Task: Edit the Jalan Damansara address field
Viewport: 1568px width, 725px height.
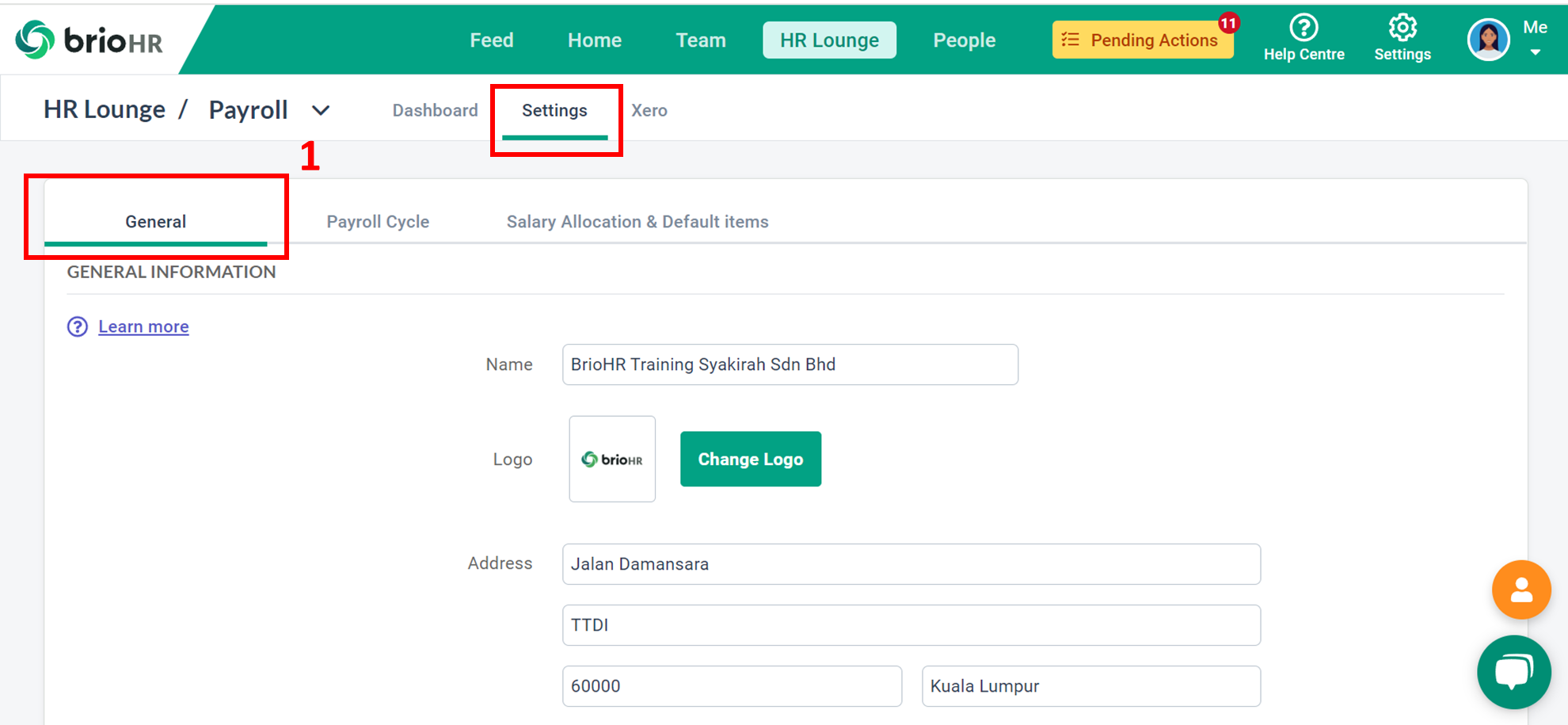Action: tap(911, 564)
